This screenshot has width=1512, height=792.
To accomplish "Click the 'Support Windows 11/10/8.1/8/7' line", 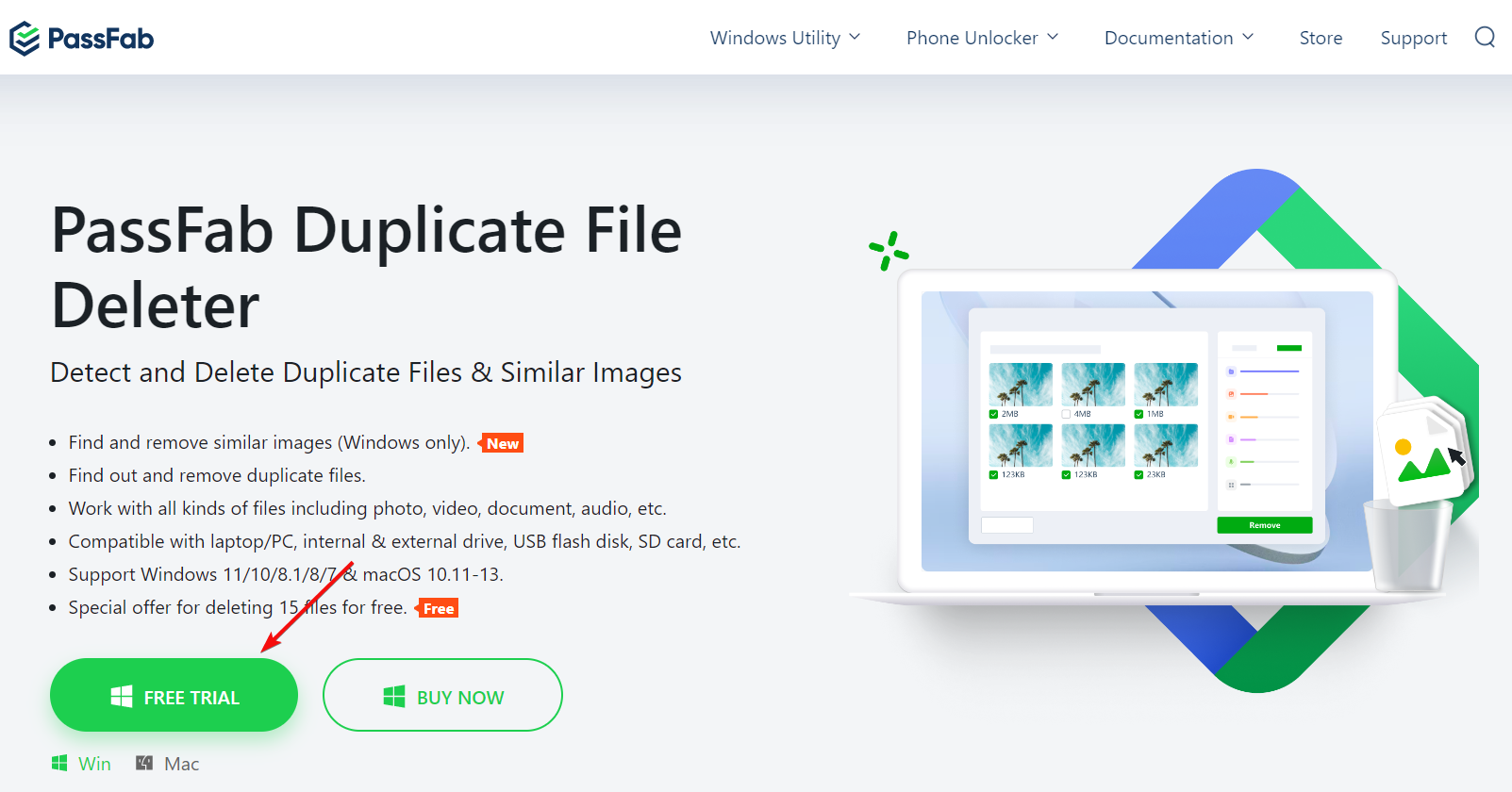I will 286,574.
